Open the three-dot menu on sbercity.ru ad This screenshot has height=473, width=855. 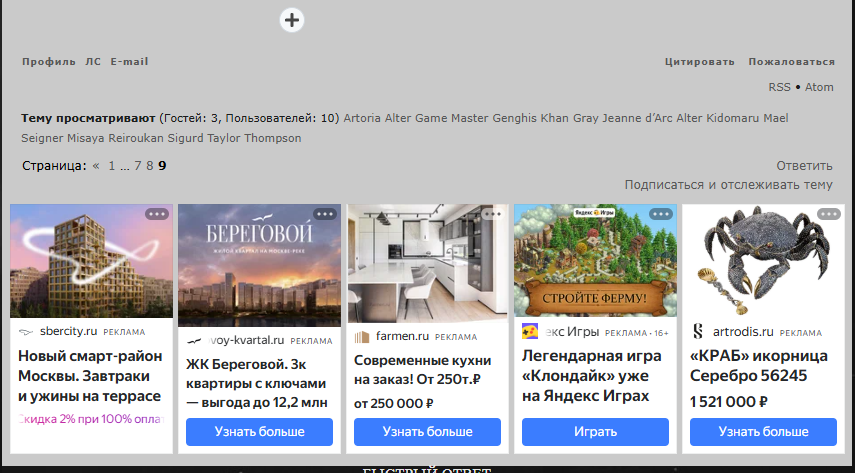click(x=157, y=214)
